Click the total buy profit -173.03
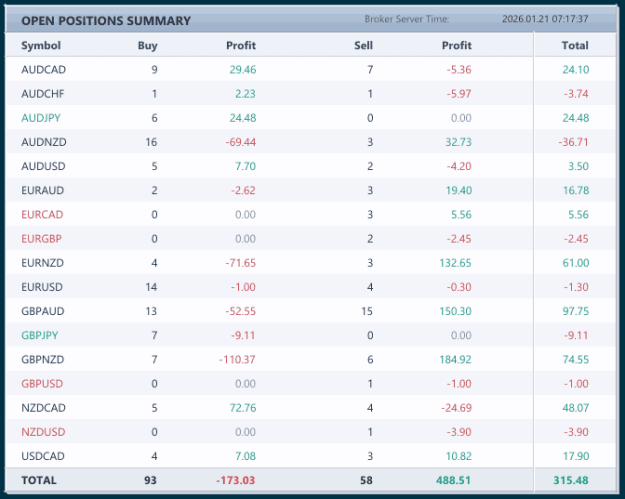 pyautogui.click(x=235, y=480)
